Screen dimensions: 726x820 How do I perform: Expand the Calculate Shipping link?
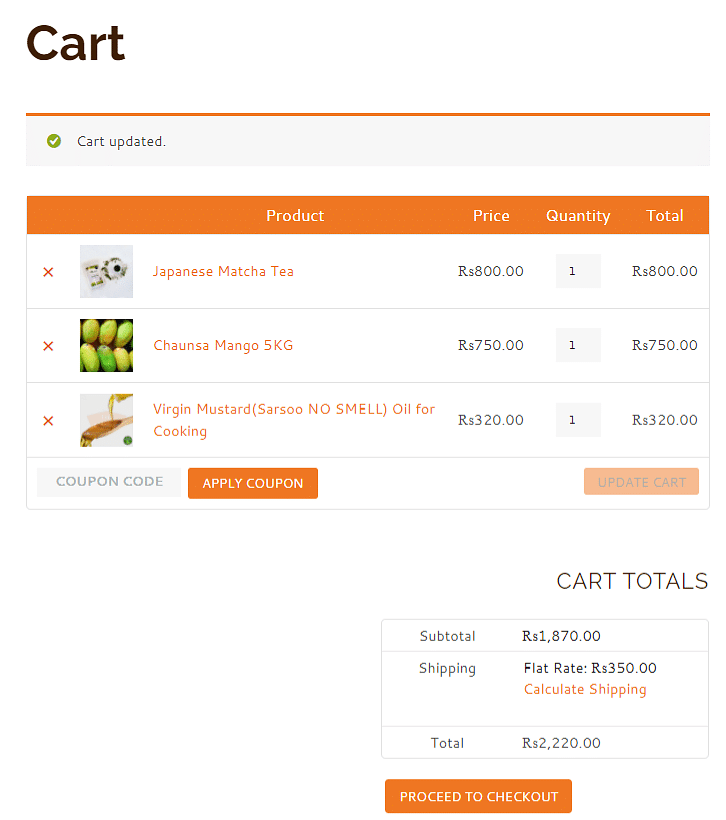click(585, 689)
